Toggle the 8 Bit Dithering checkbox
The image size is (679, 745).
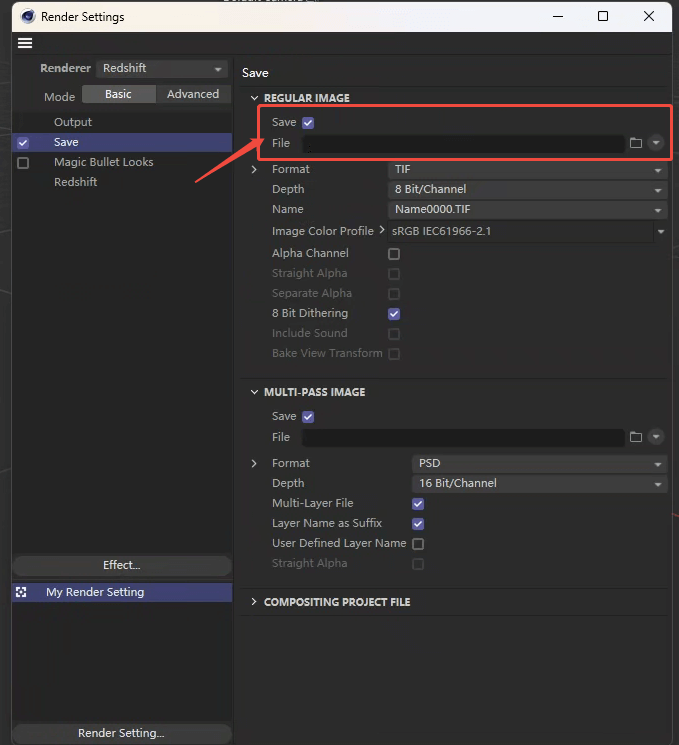point(394,314)
